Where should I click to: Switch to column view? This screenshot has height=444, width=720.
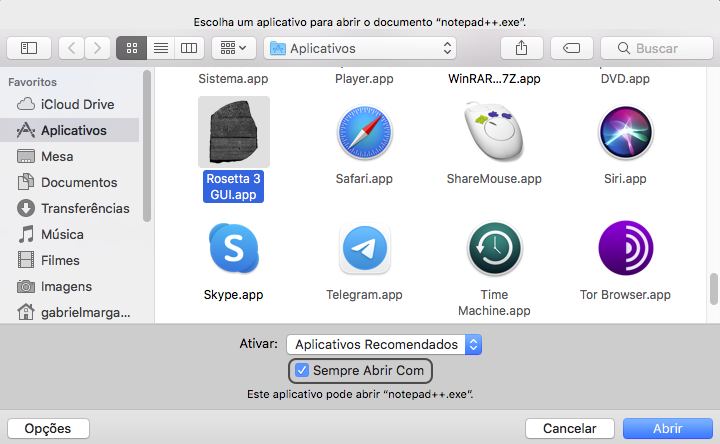(189, 48)
